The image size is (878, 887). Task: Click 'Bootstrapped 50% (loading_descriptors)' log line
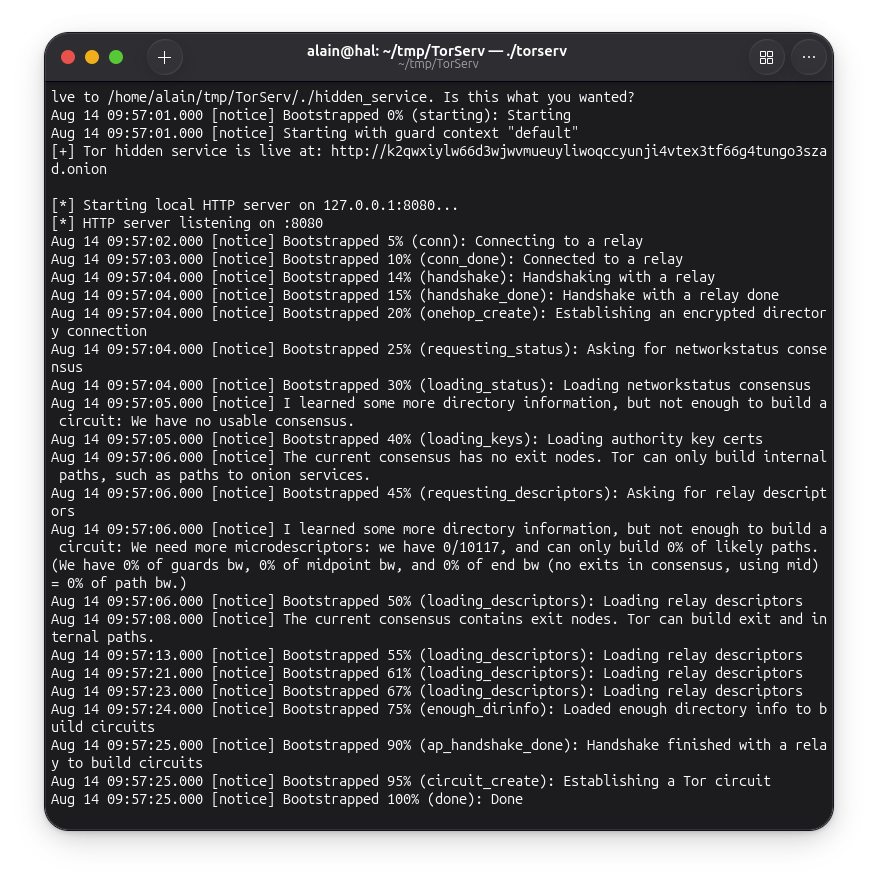coord(427,601)
